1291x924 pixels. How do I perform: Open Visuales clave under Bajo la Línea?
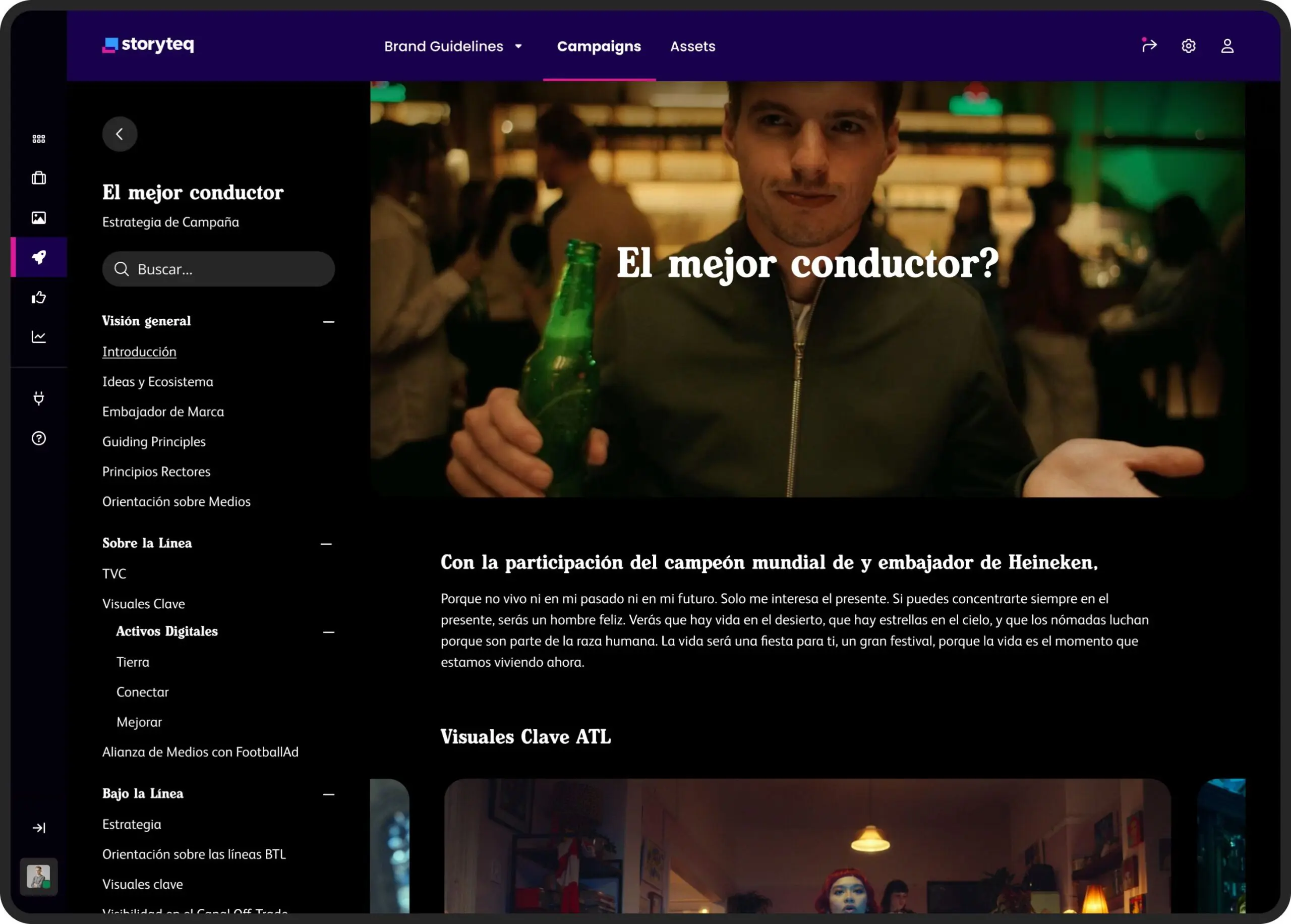click(x=143, y=884)
